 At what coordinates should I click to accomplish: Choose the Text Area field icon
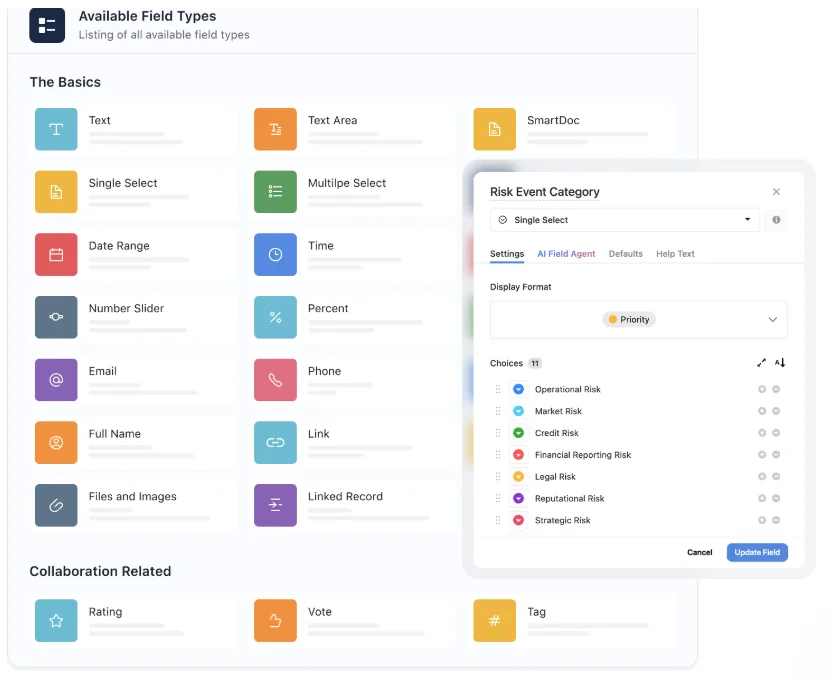(x=275, y=129)
